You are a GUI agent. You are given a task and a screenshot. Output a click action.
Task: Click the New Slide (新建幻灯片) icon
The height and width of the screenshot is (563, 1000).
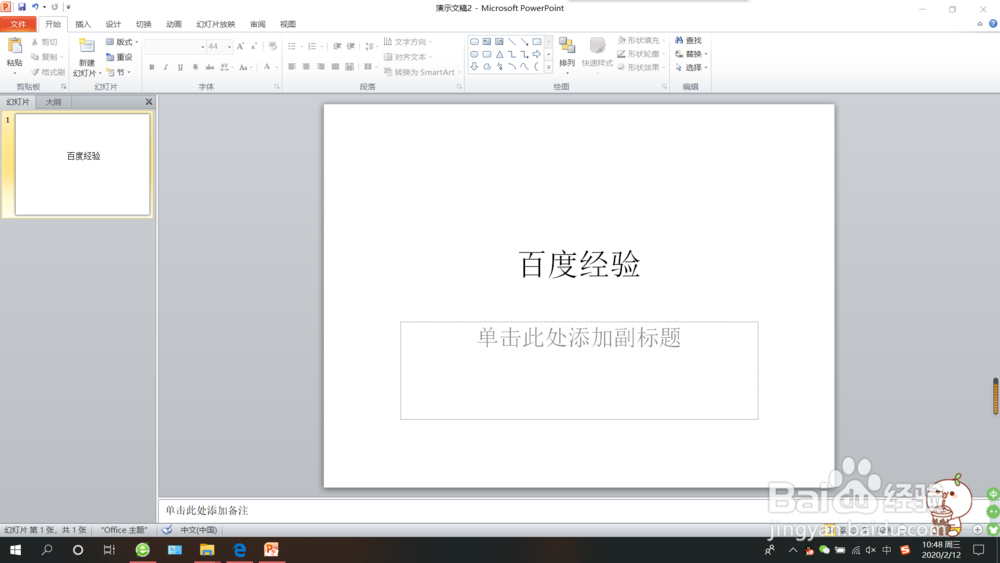pos(86,46)
